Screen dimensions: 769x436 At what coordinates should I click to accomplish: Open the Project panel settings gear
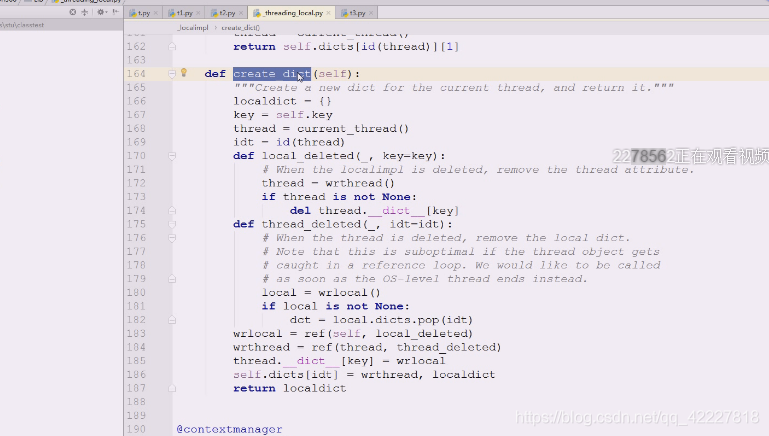coord(101,12)
